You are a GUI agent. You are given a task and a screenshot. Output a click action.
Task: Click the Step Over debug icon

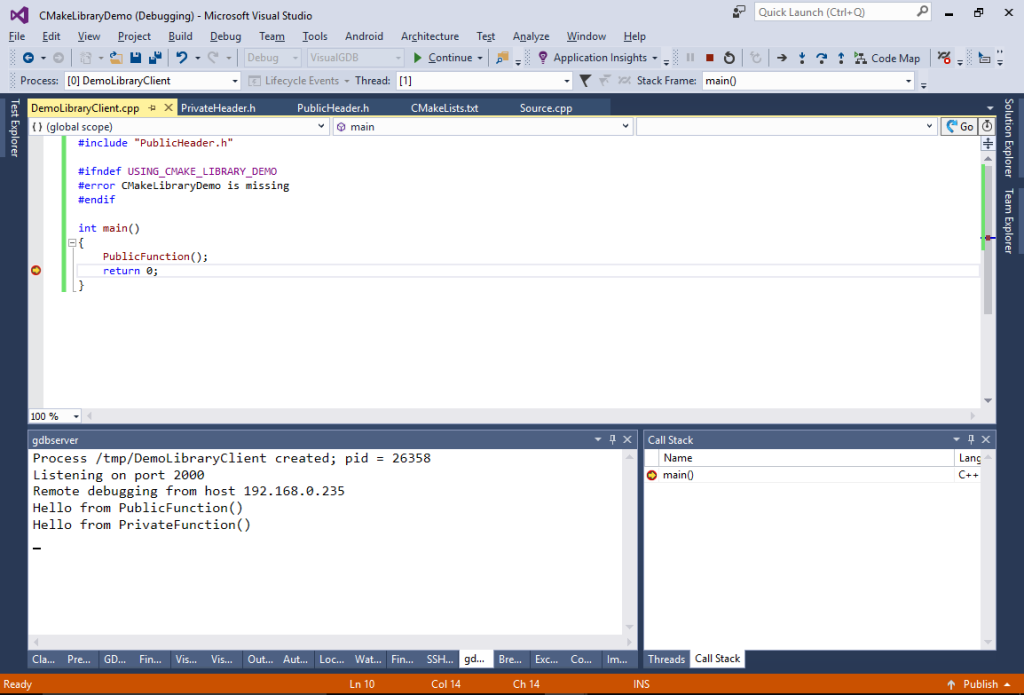(x=822, y=57)
